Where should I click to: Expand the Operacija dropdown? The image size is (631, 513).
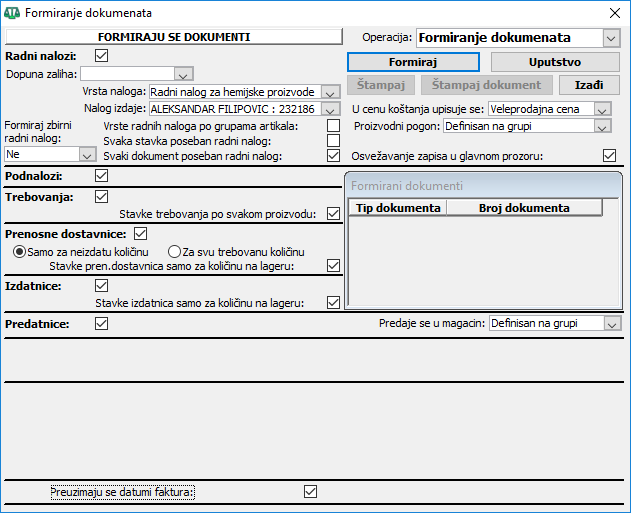point(611,38)
